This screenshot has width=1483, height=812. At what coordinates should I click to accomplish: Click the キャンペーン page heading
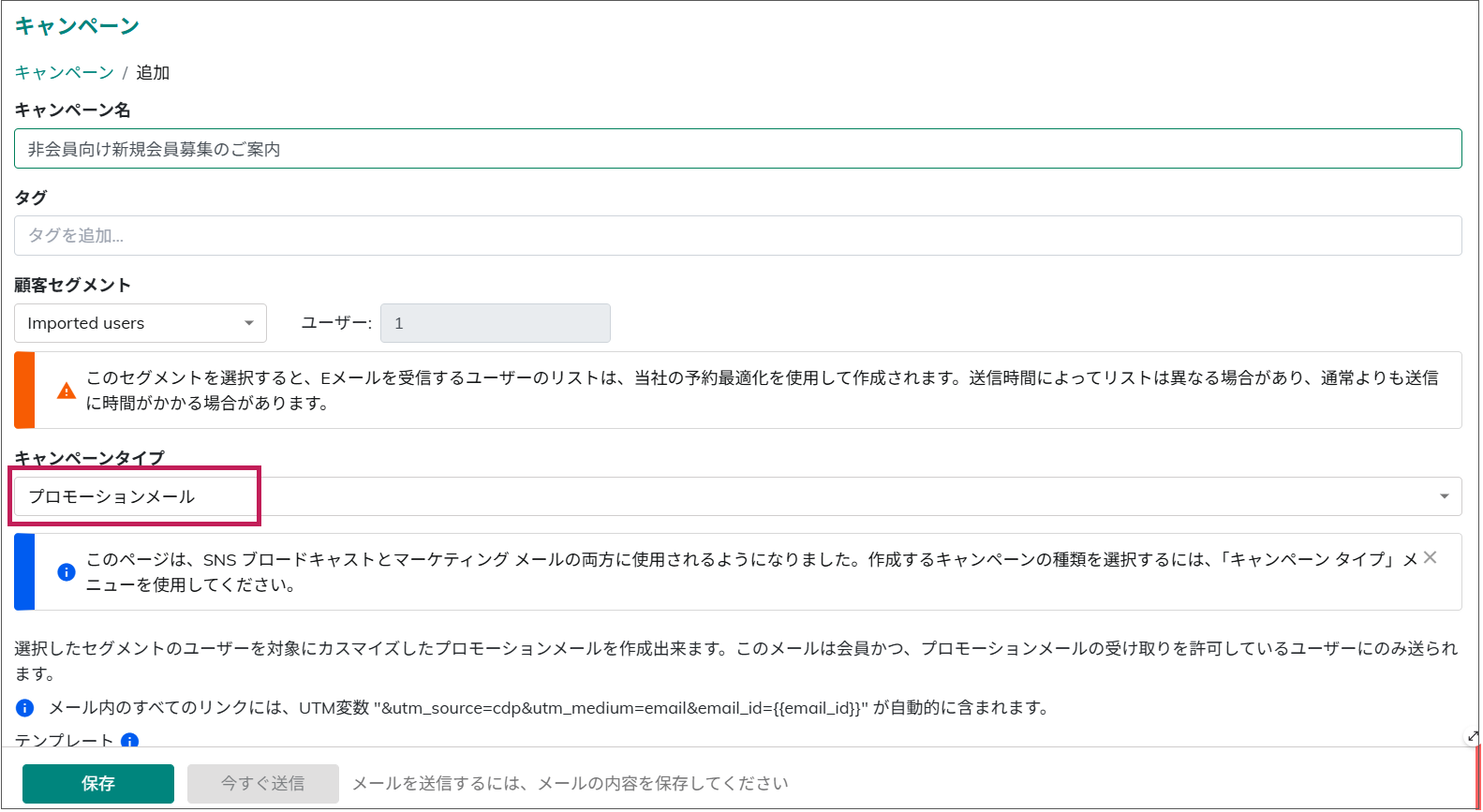coord(77,26)
